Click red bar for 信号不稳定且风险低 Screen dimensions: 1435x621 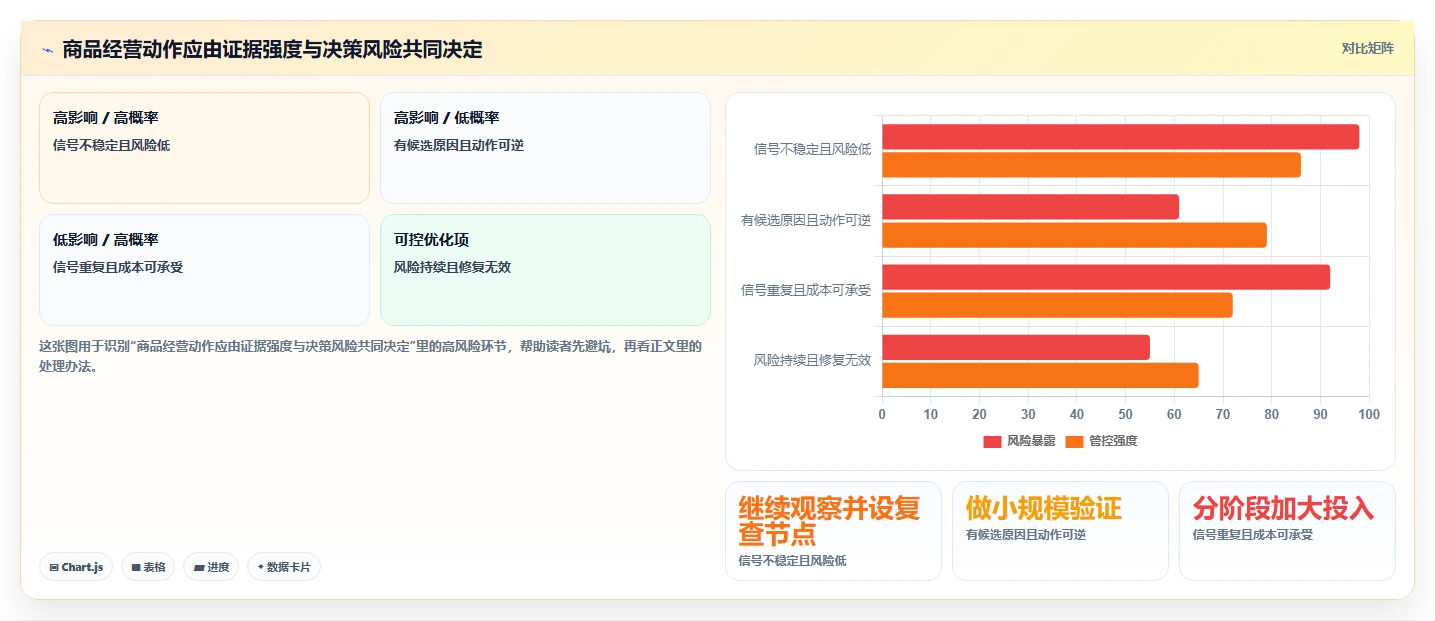pos(1120,137)
